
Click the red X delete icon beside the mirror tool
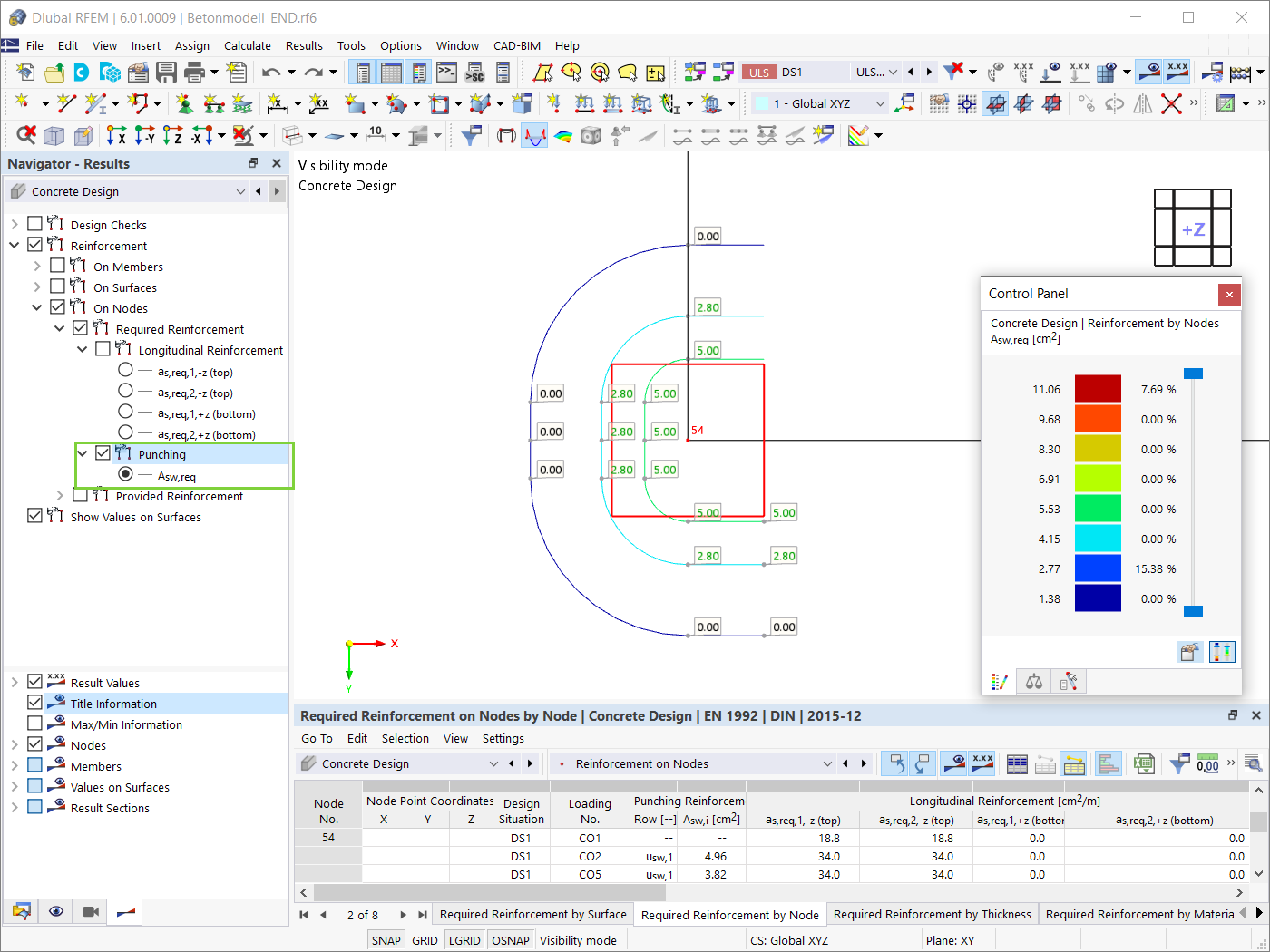(1171, 103)
